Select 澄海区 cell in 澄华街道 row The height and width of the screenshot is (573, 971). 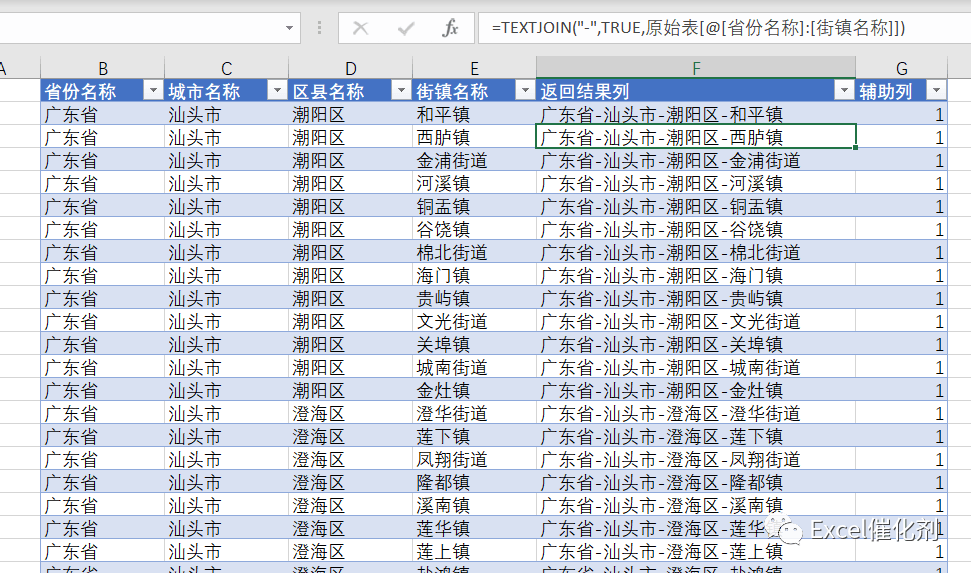(351, 413)
